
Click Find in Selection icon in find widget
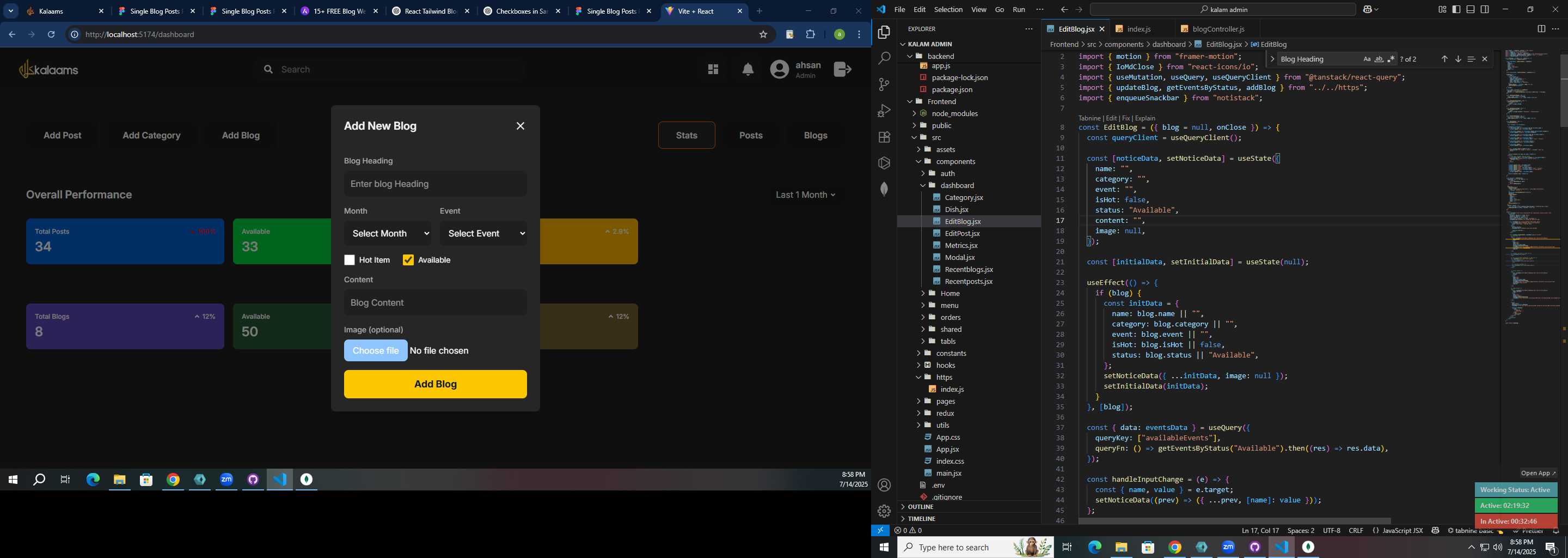click(1471, 59)
